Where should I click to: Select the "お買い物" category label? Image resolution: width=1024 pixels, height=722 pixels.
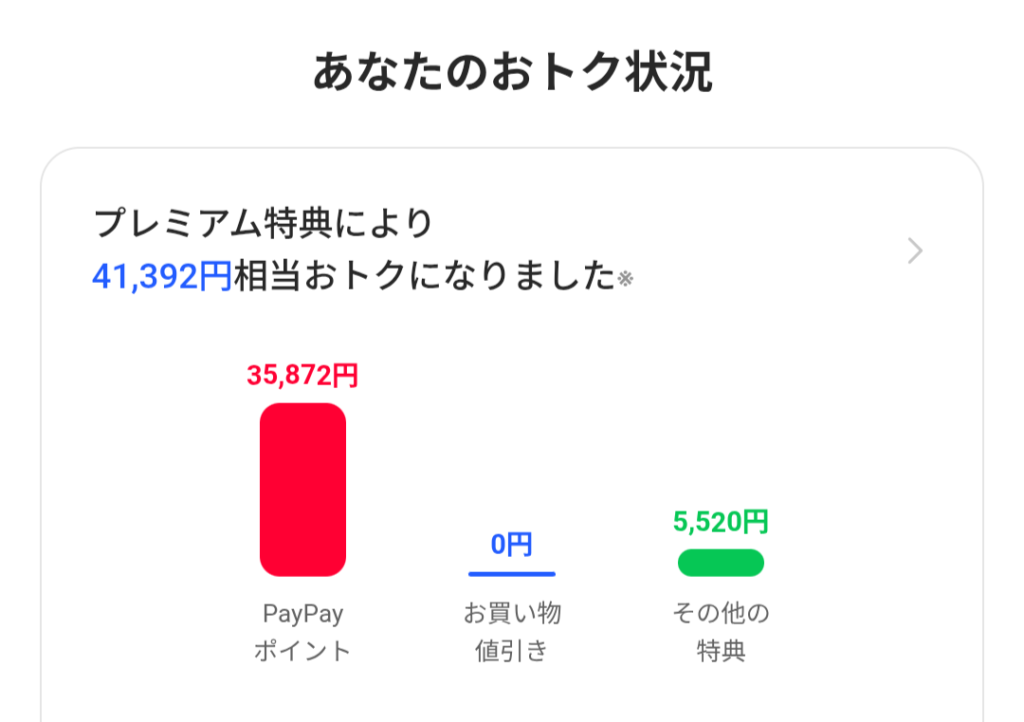point(511,613)
